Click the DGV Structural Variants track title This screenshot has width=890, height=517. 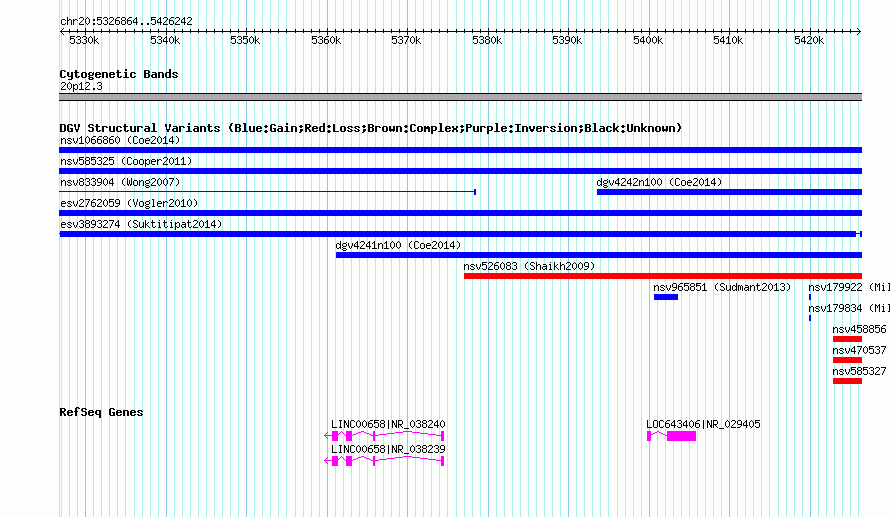[x=371, y=128]
